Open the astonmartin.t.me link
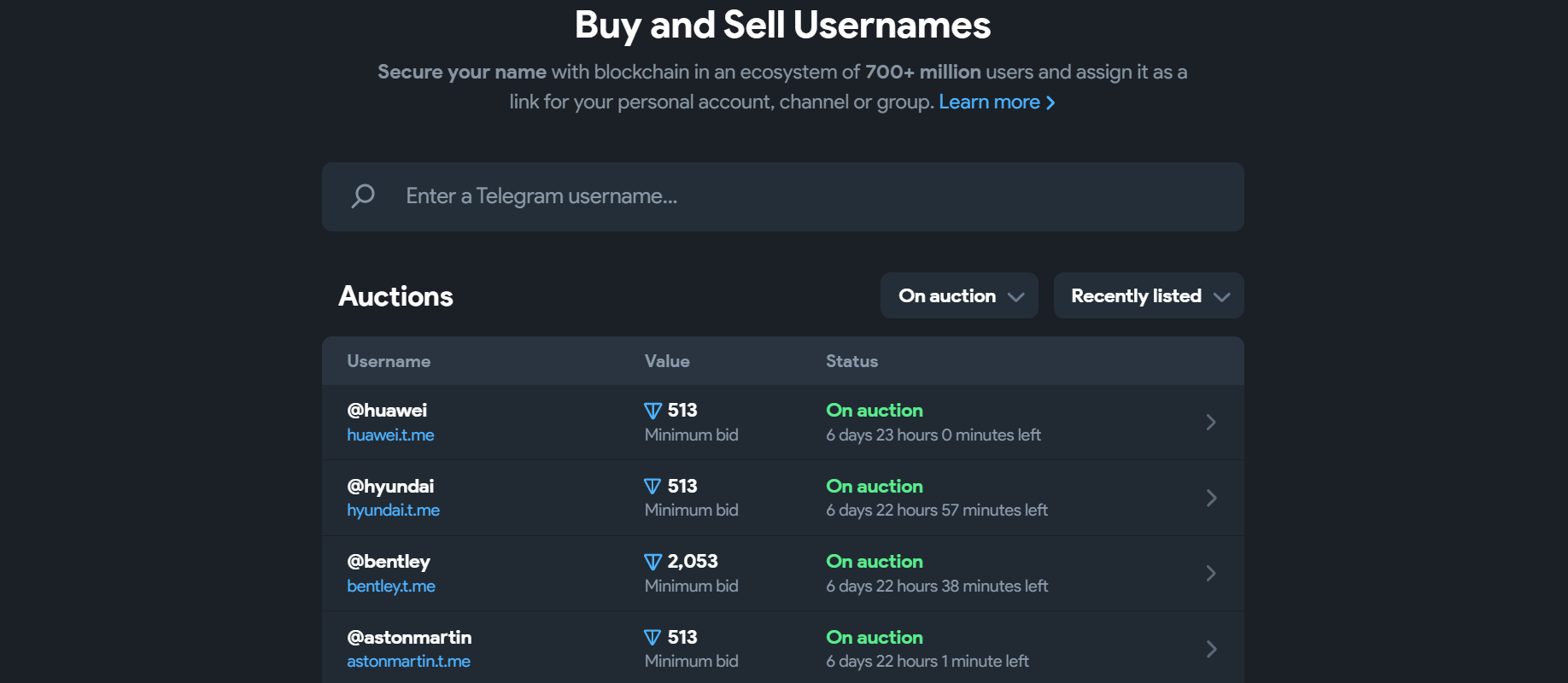 [x=408, y=662]
